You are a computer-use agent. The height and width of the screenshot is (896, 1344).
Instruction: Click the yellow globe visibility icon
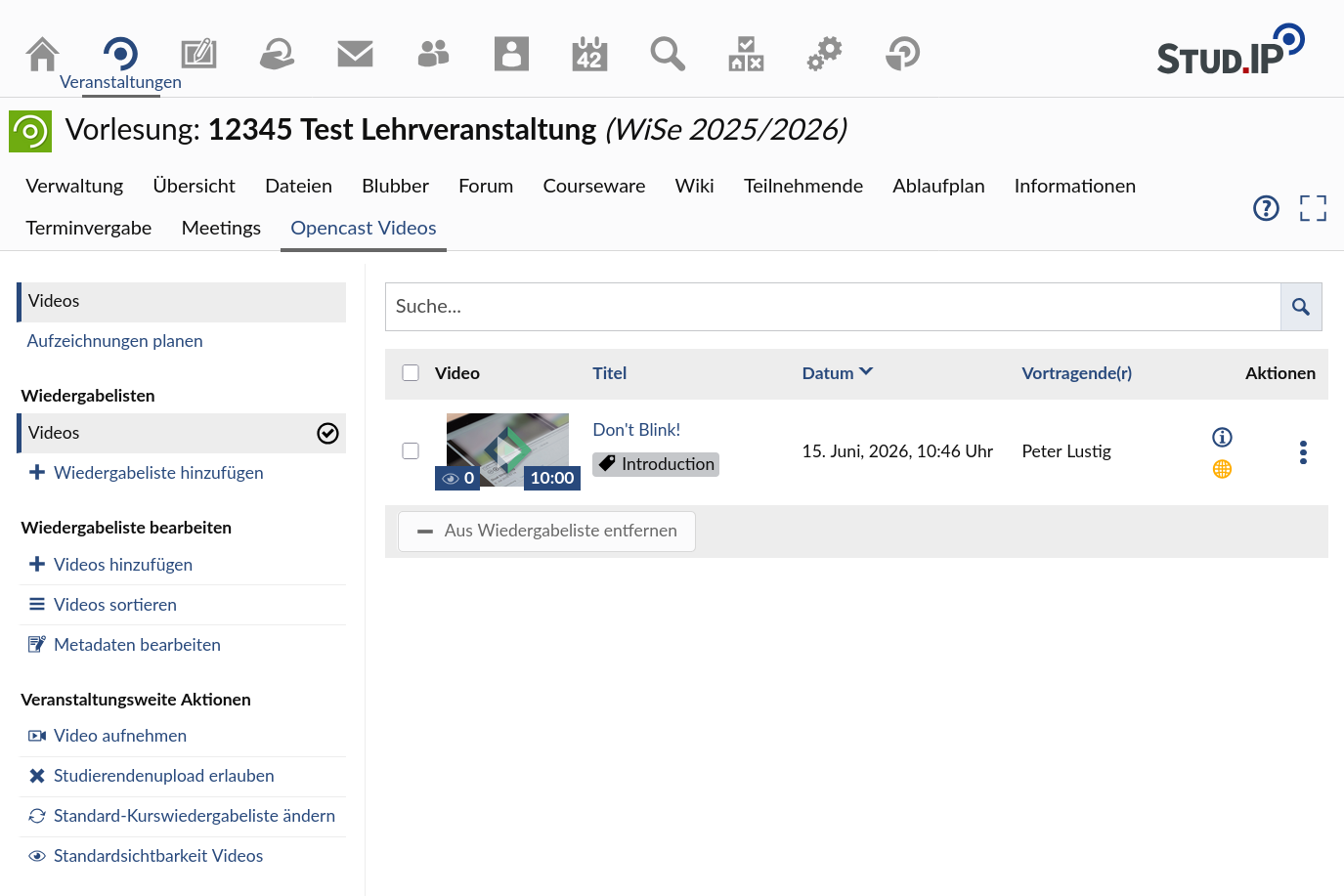[x=1222, y=469]
